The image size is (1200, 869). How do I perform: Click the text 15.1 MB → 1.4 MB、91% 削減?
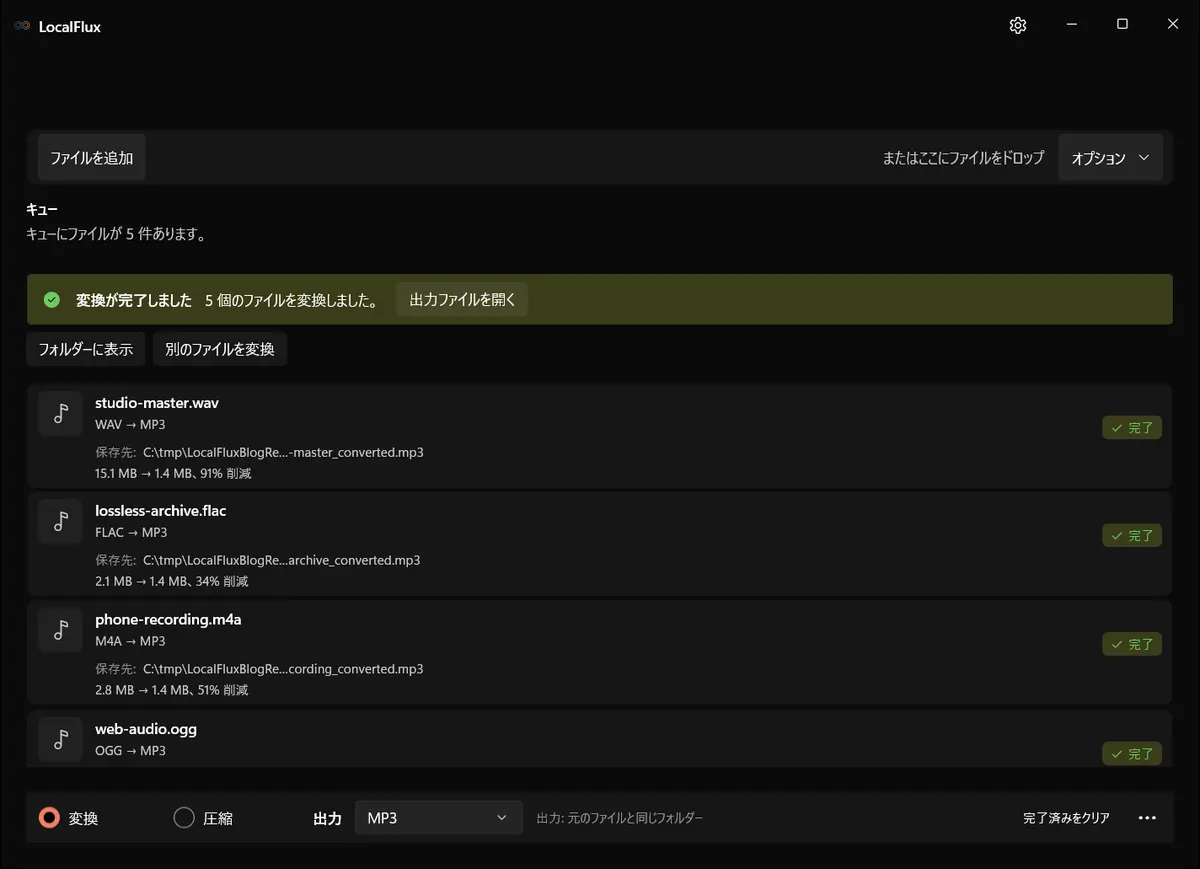coord(172,473)
